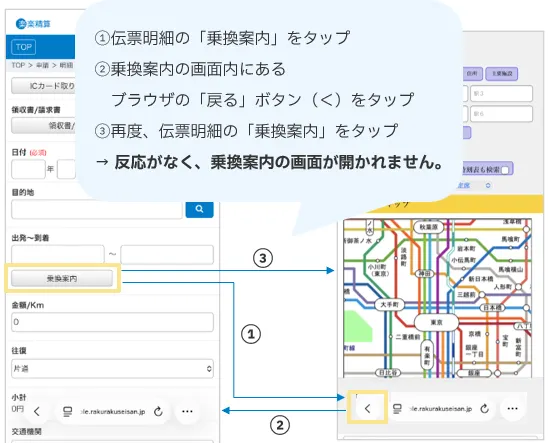
Task: Expand the 往復 片道 dropdown
Action: [x=112, y=369]
